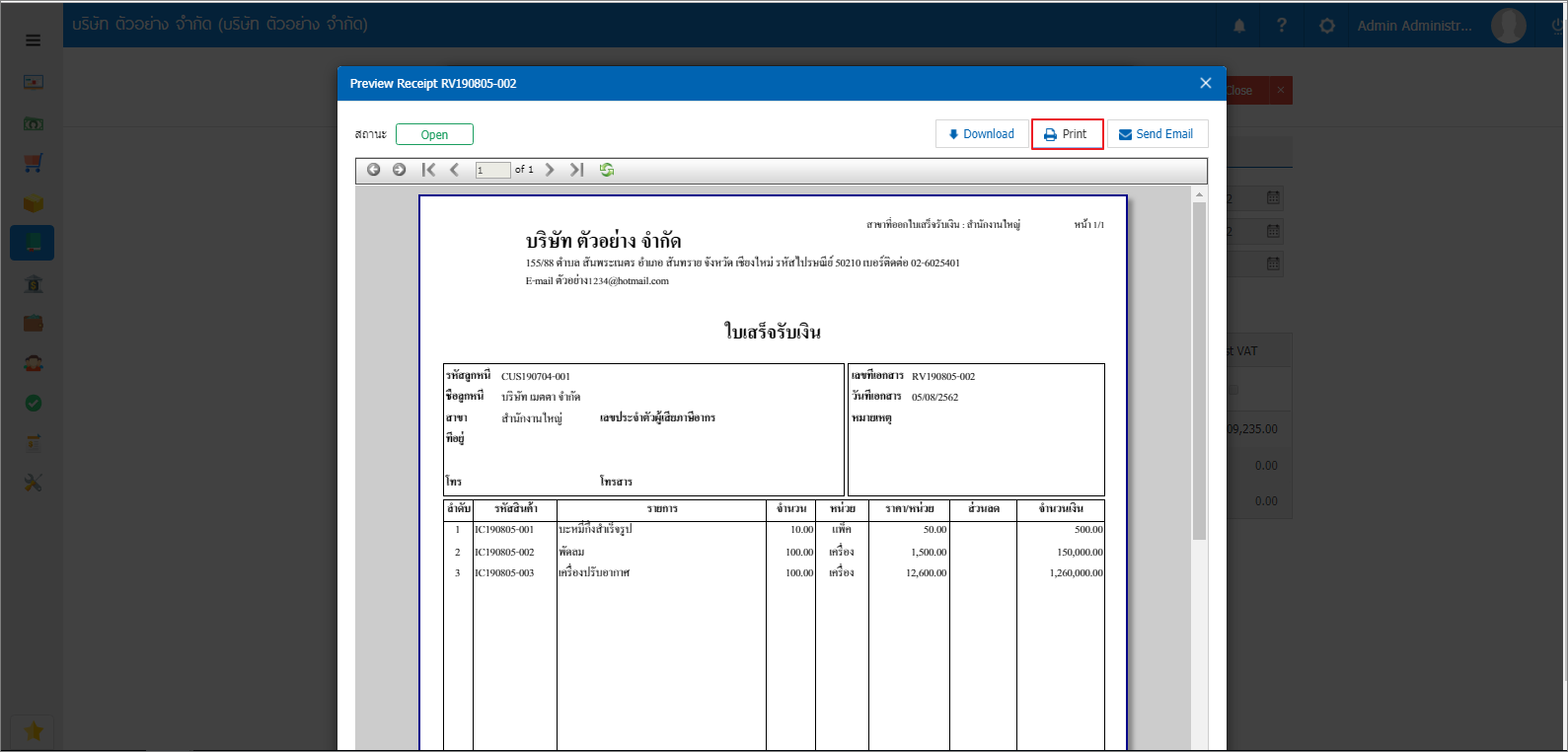Open the wrench and tools settings module
Image resolution: width=1568 pixels, height=752 pixels.
[x=33, y=483]
